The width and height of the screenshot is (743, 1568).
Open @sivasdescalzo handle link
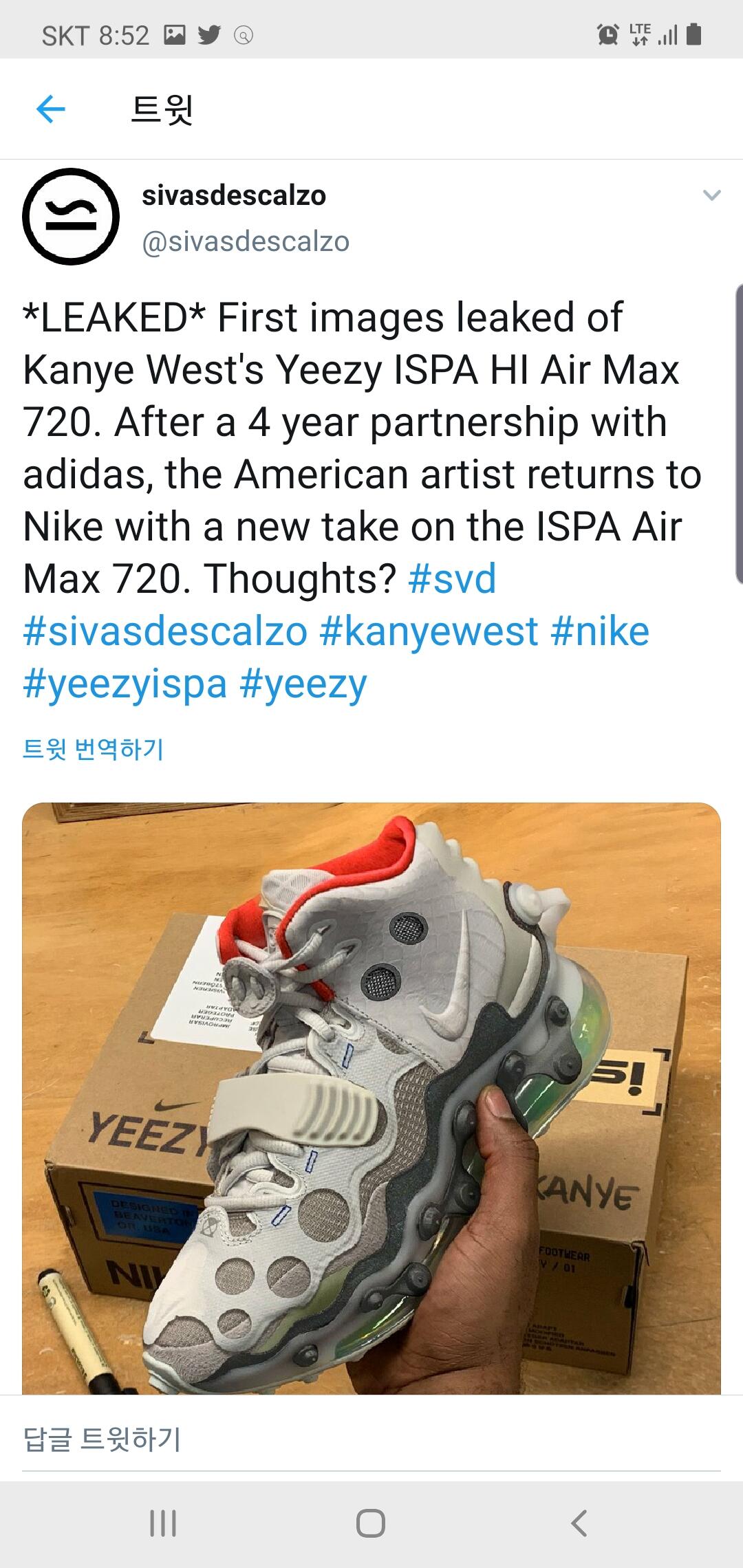[x=246, y=241]
